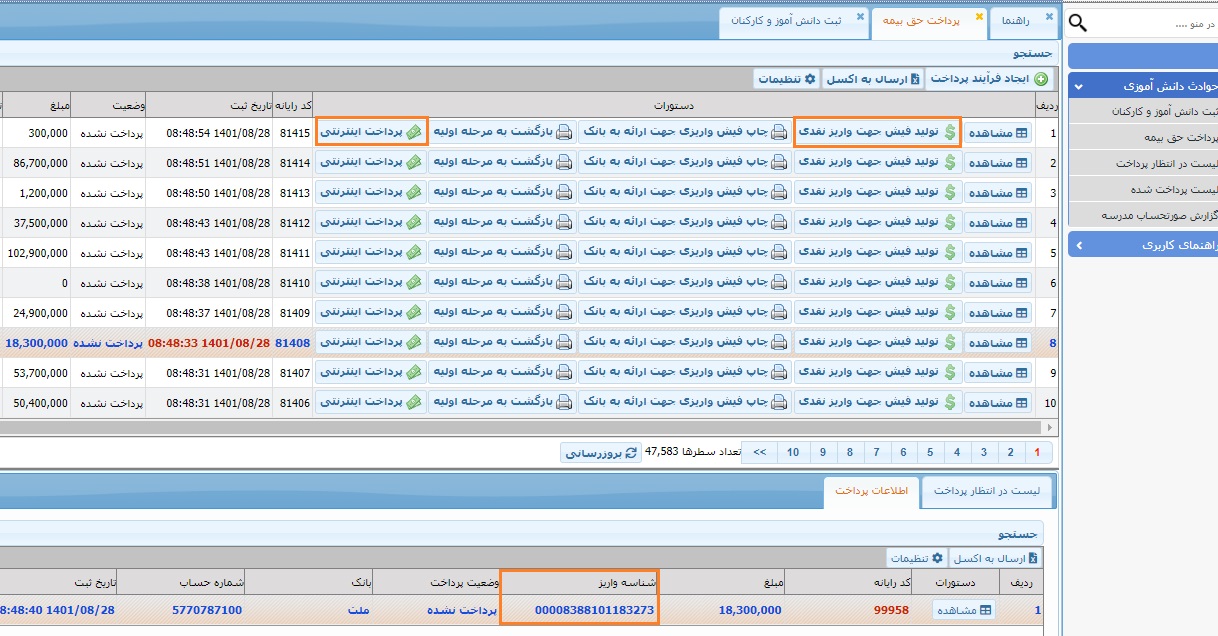Open 'تنظیمات' gear in top grid toolbar
This screenshot has width=1218, height=636.
787,79
